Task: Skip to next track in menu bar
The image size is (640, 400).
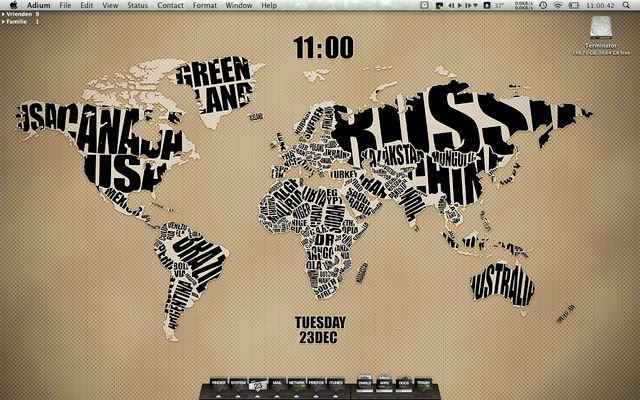Action: tap(468, 5)
